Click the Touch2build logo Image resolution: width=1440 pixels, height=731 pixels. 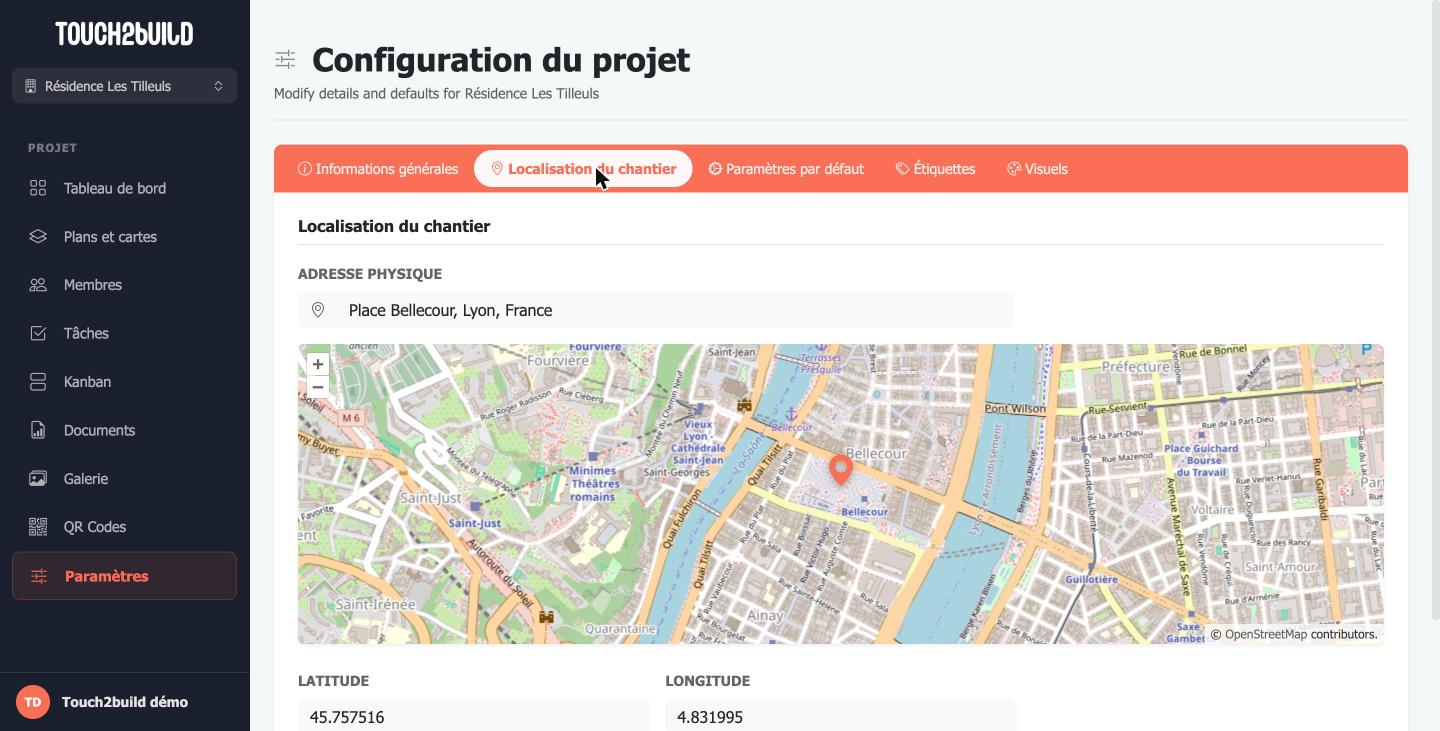tap(124, 34)
